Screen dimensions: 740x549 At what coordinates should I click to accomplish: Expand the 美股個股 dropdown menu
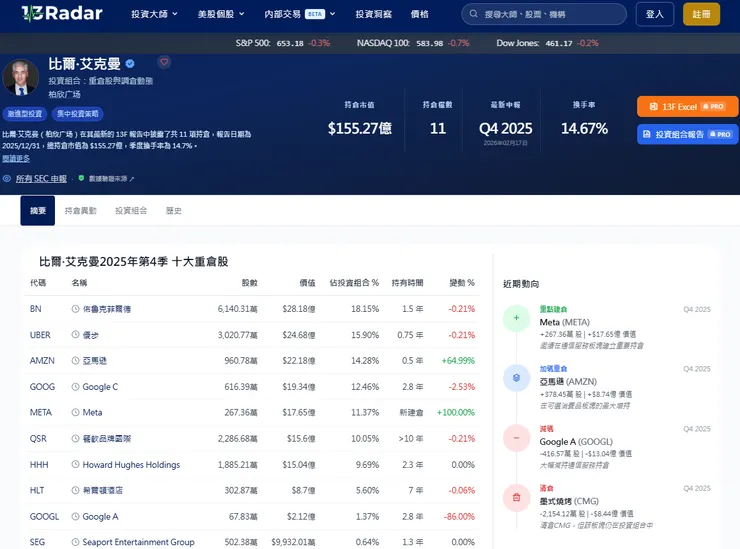coord(221,14)
